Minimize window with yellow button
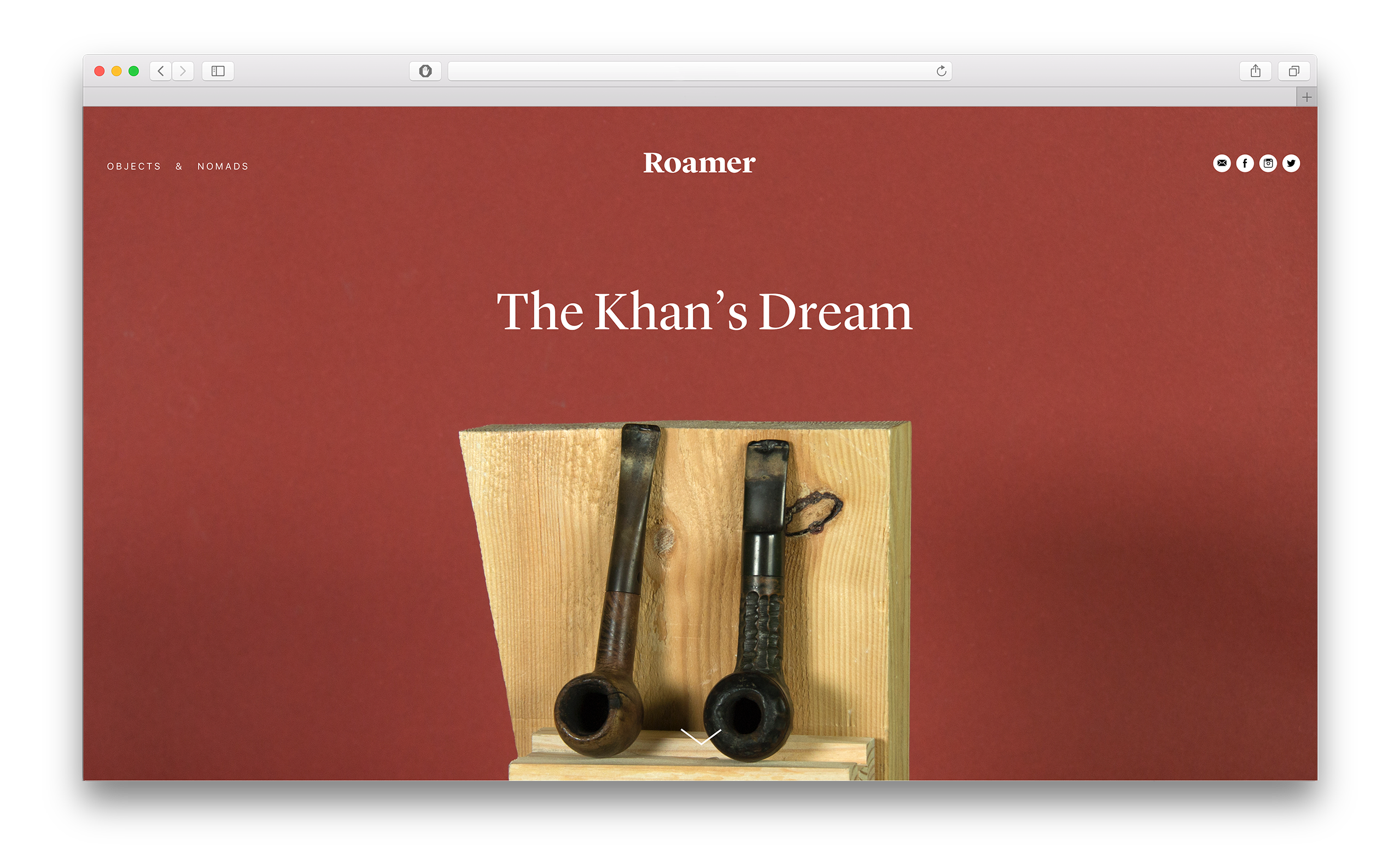Viewport: 1400px width, 846px height. coord(116,71)
